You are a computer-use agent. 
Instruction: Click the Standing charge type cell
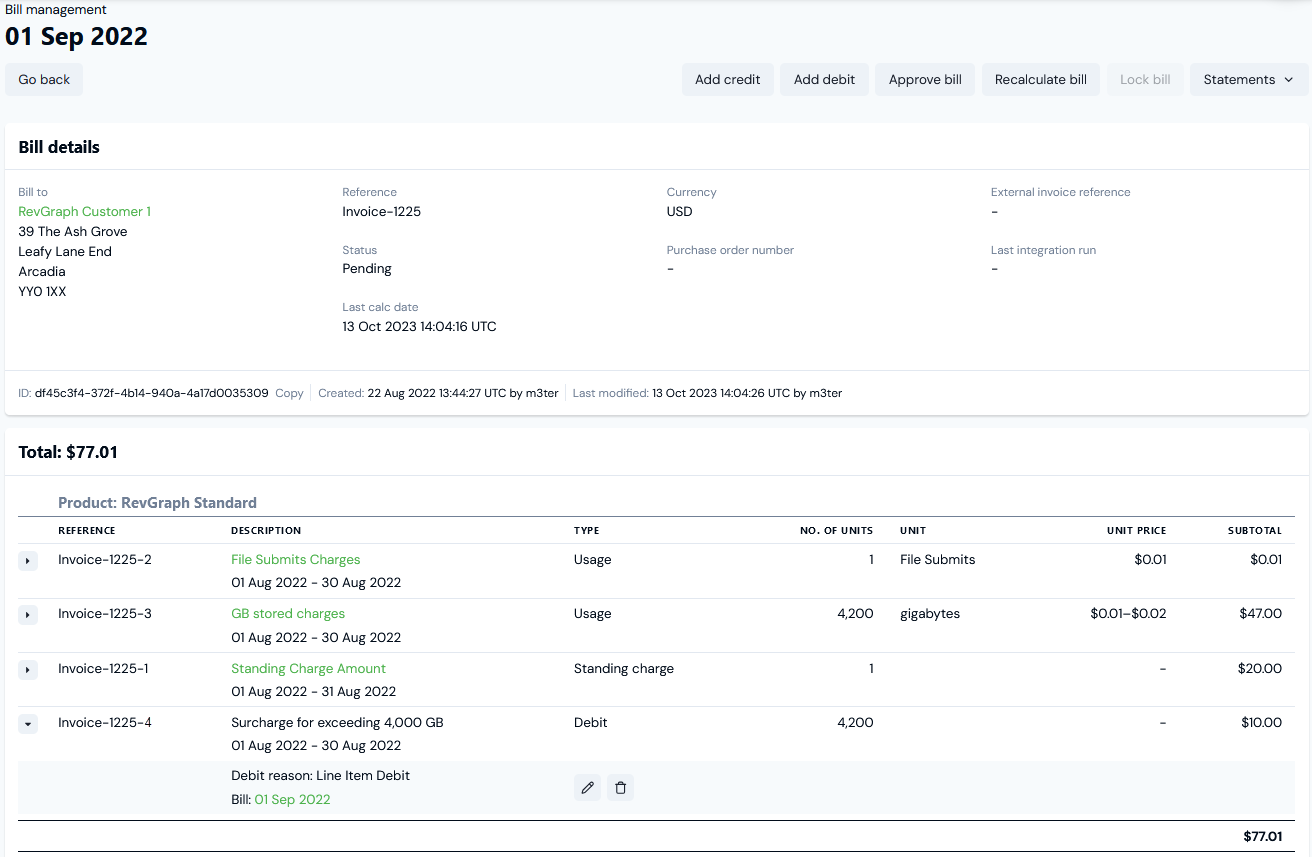click(624, 669)
